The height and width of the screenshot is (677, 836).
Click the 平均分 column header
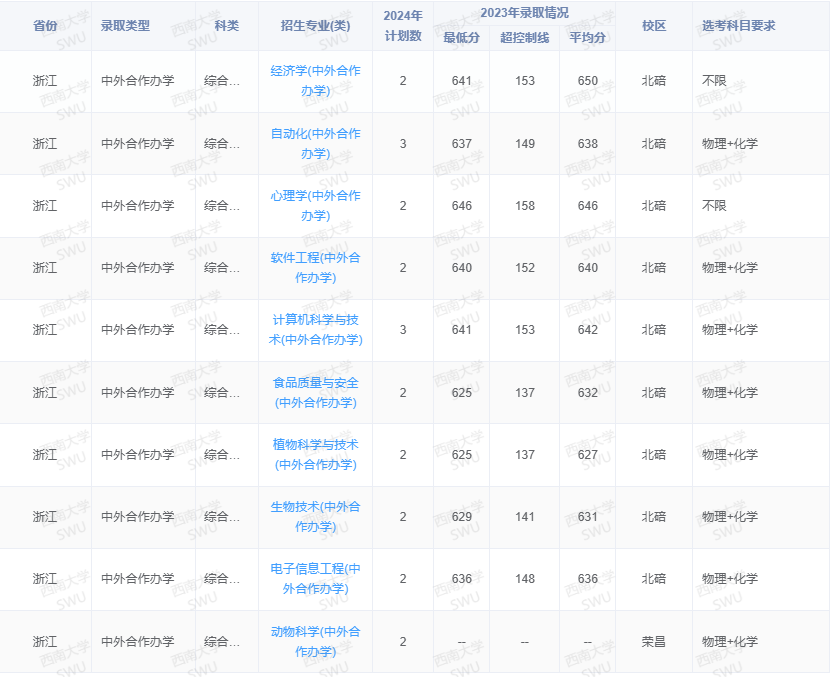pyautogui.click(x=585, y=37)
